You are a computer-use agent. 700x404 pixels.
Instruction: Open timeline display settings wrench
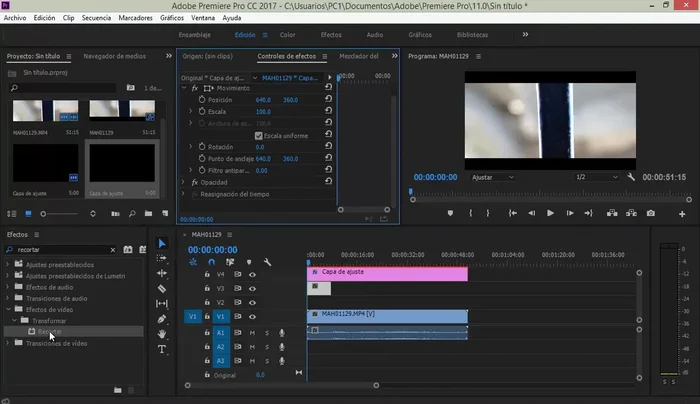point(268,262)
